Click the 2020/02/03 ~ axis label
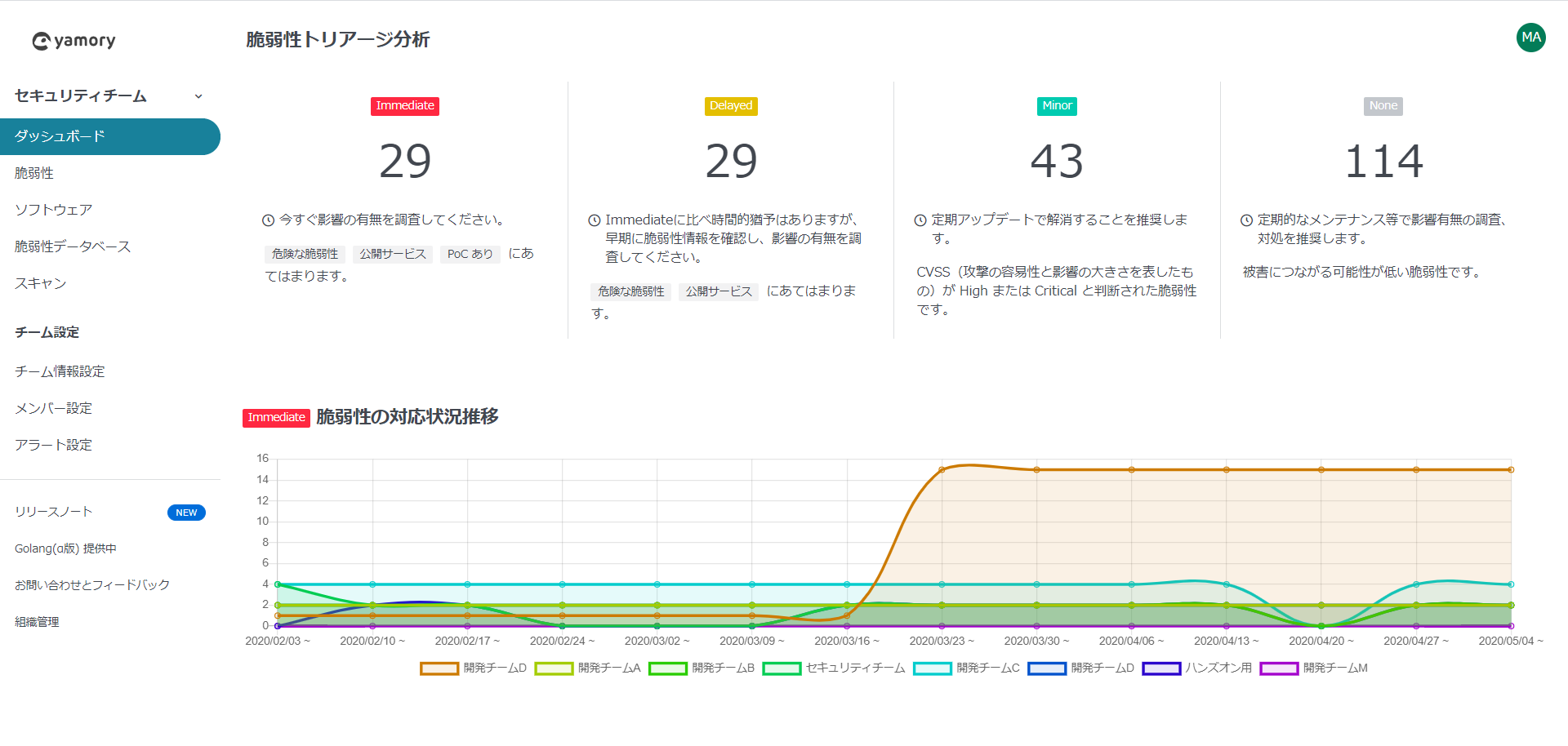This screenshot has width=1568, height=746. pos(278,642)
